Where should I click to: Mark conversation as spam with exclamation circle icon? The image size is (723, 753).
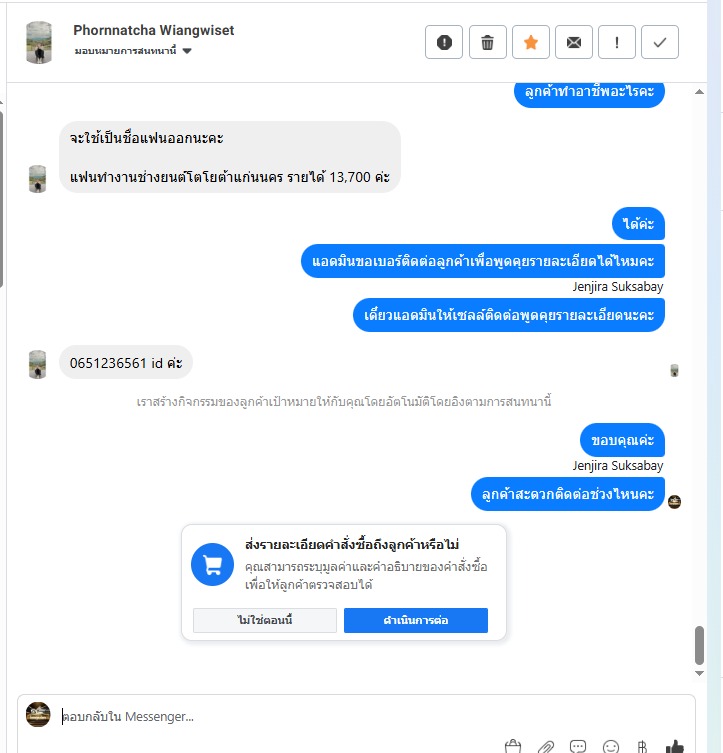(444, 42)
